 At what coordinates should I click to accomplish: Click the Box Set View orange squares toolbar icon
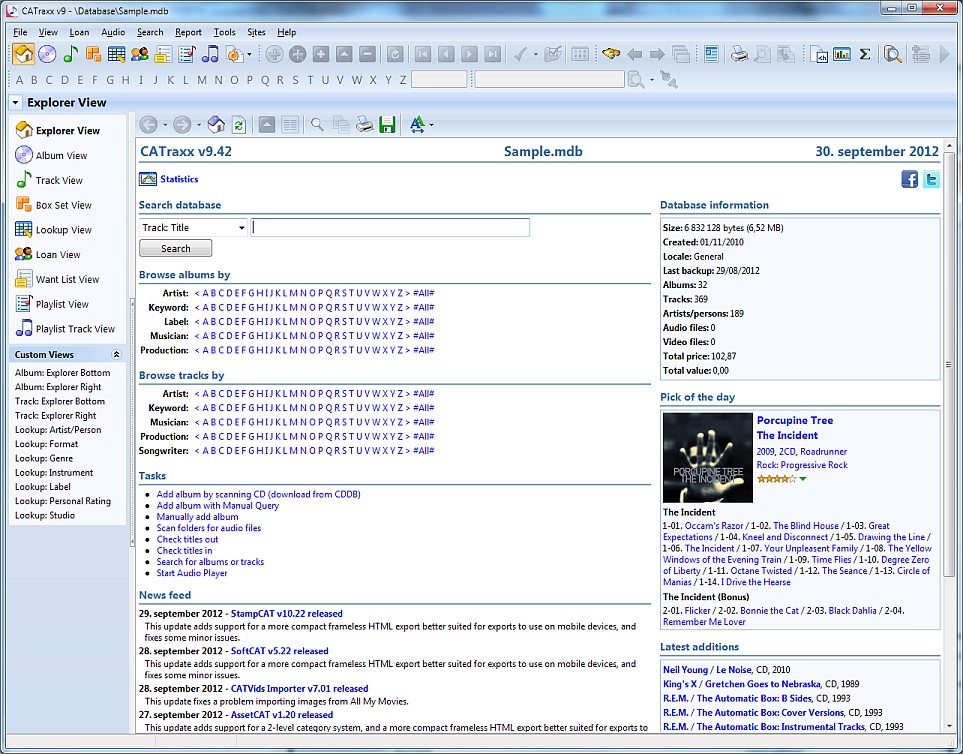click(93, 54)
